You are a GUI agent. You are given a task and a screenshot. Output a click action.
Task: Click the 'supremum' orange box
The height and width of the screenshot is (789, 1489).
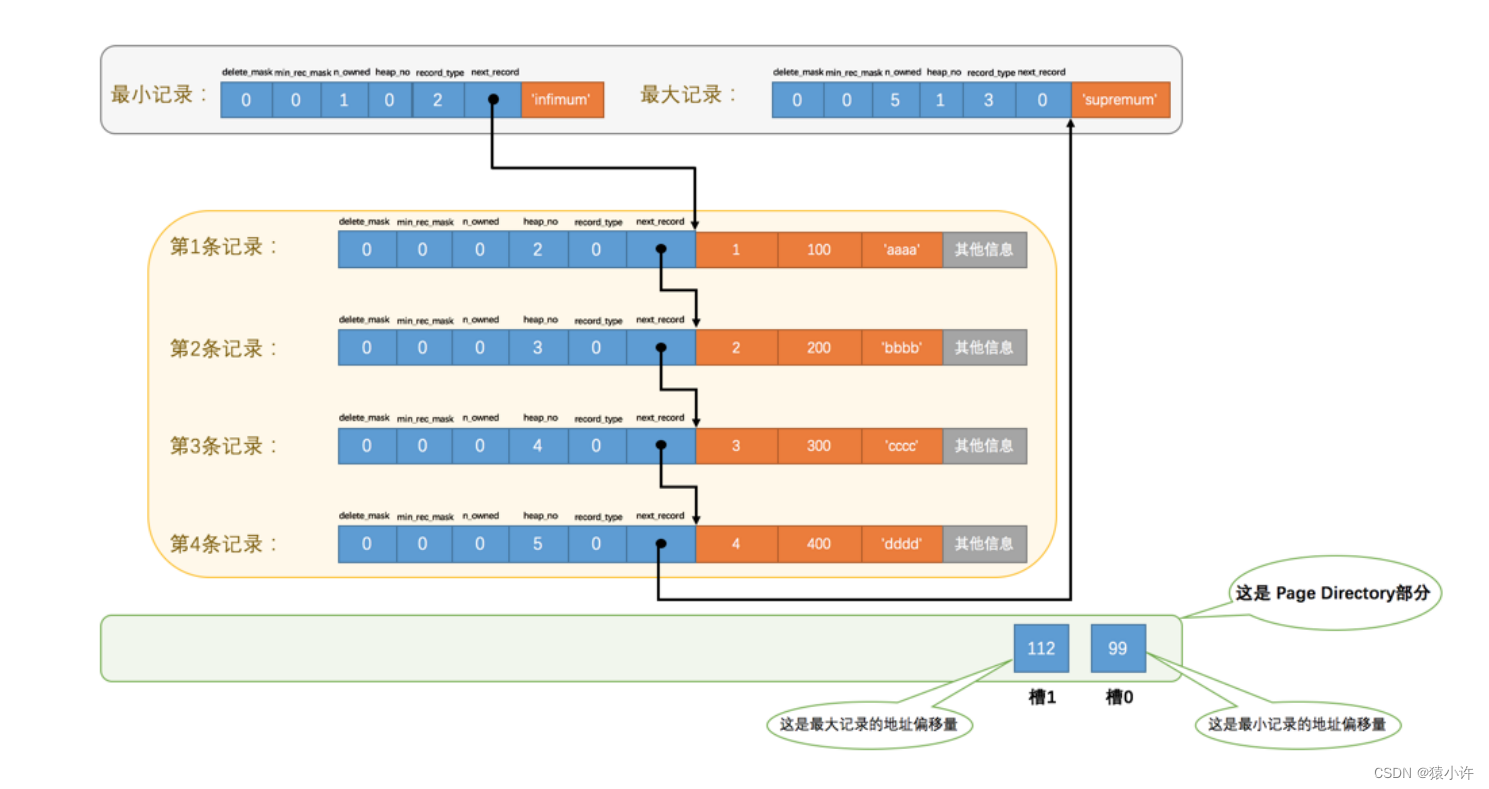pos(1120,99)
